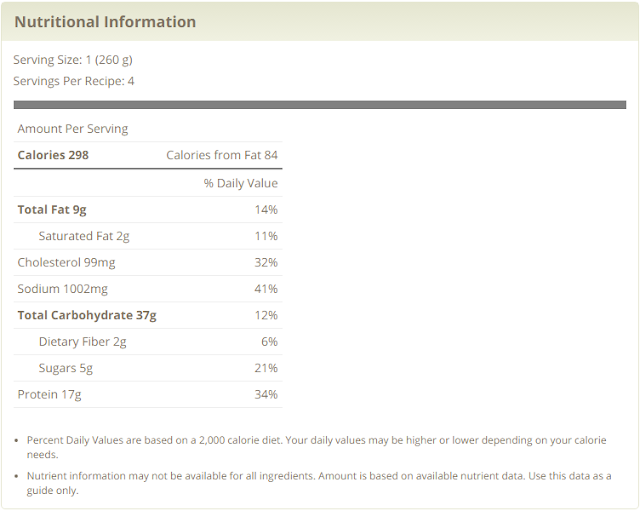The width and height of the screenshot is (640, 511).
Task: Click the Calories 298 label
Action: tap(53, 155)
